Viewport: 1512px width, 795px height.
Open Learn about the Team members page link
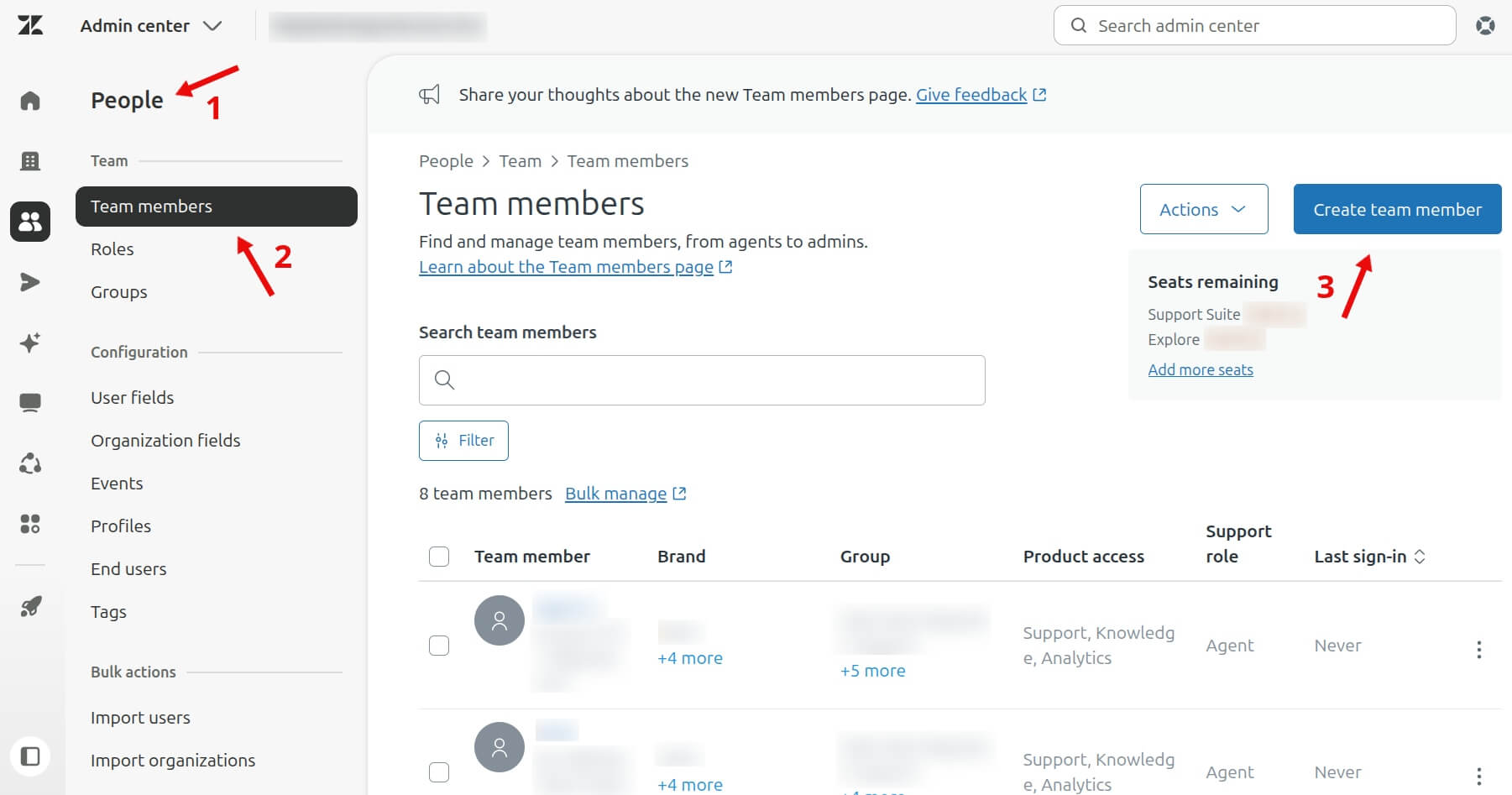566,267
